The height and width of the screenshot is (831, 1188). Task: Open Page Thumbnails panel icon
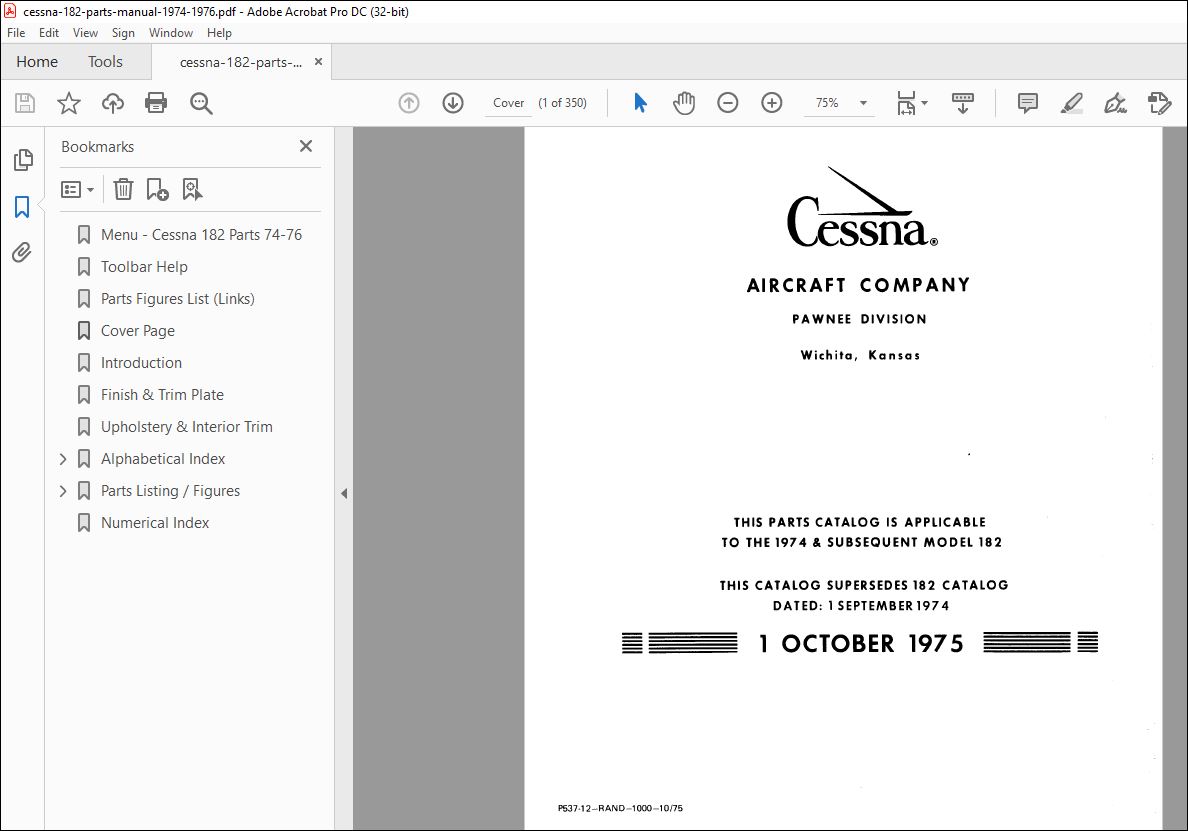coord(23,160)
